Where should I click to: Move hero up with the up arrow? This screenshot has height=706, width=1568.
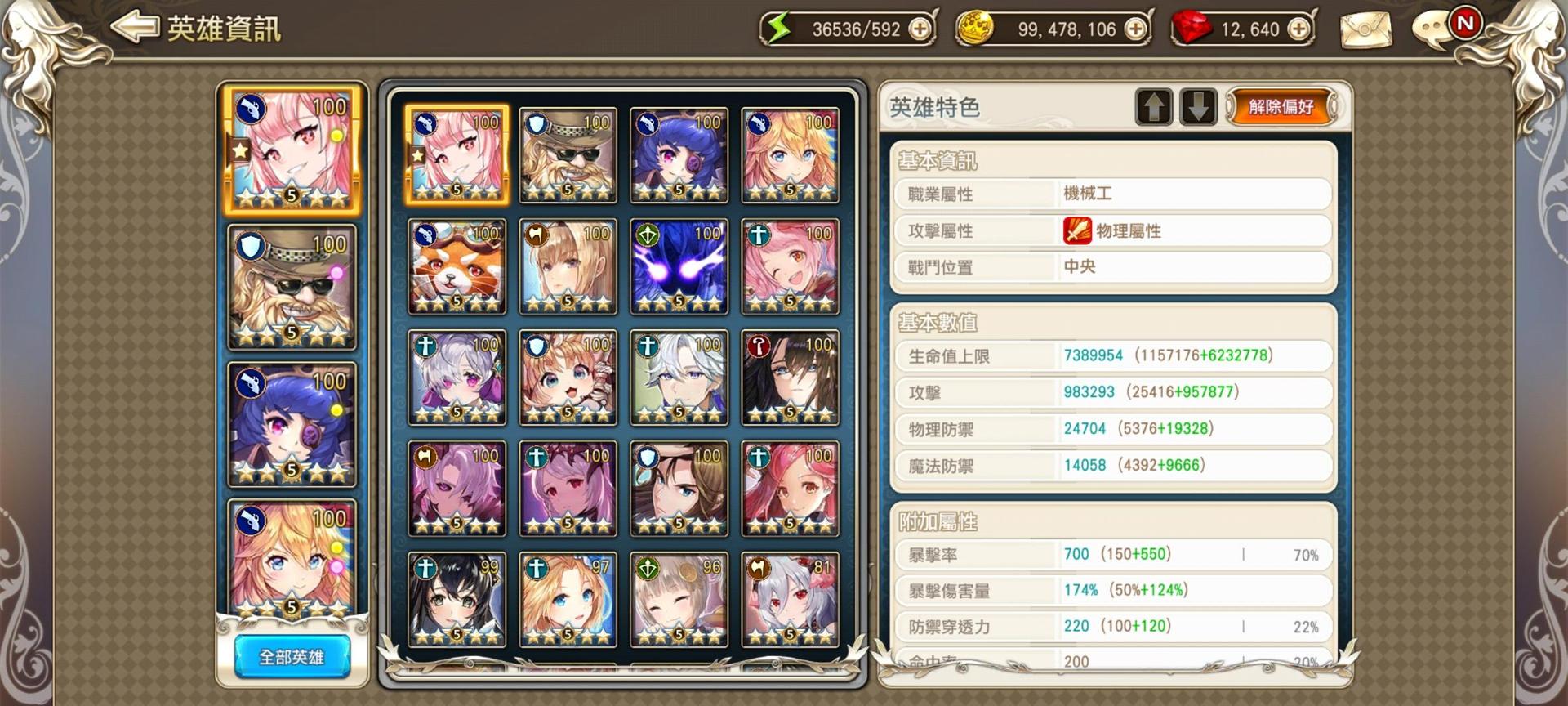pyautogui.click(x=1154, y=107)
